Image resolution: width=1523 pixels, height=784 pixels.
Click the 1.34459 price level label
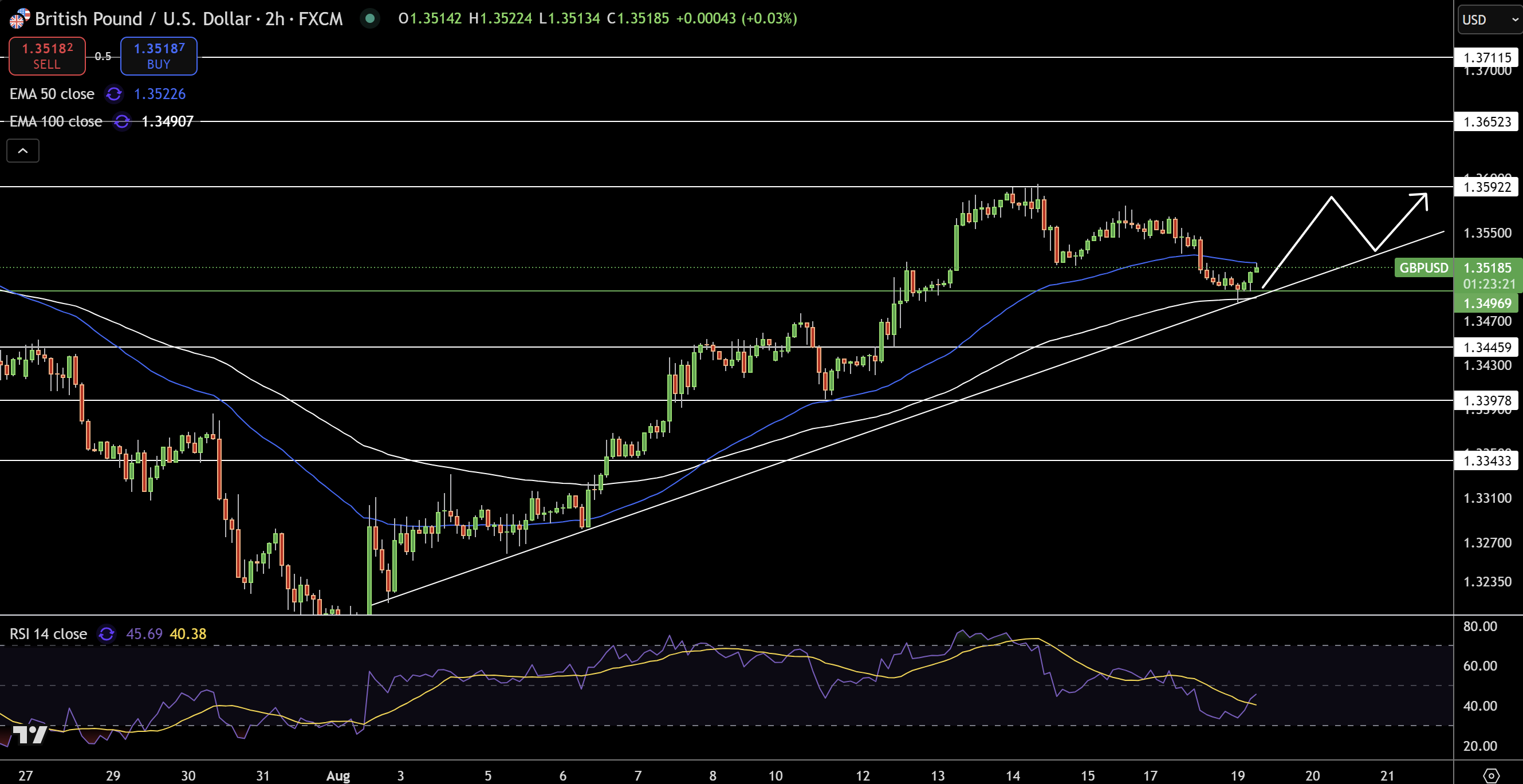click(x=1487, y=347)
